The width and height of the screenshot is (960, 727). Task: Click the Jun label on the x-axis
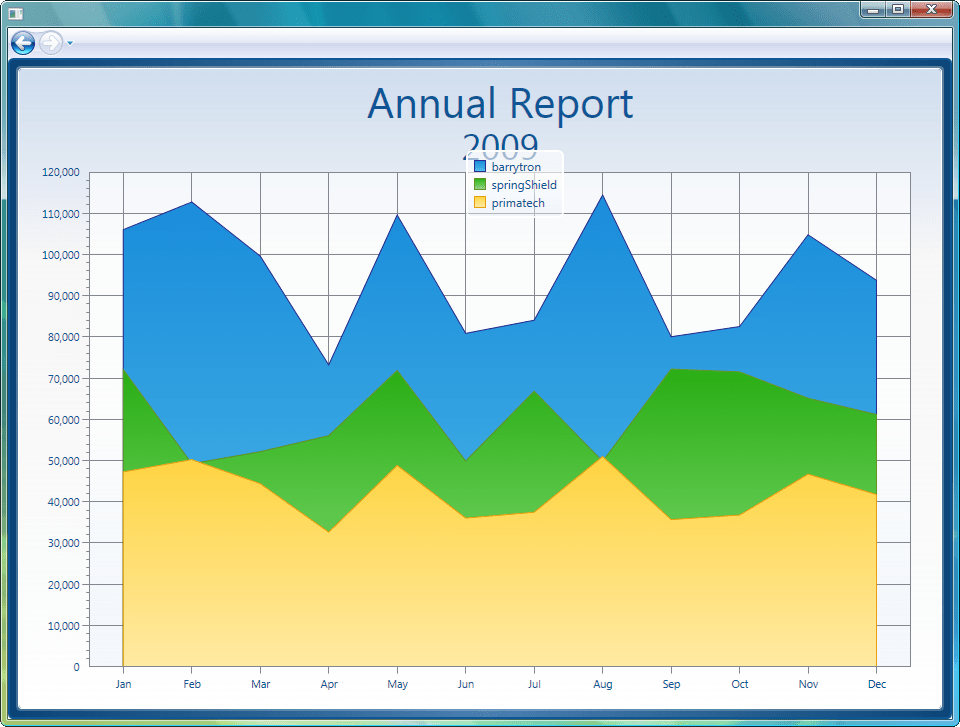[x=465, y=683]
